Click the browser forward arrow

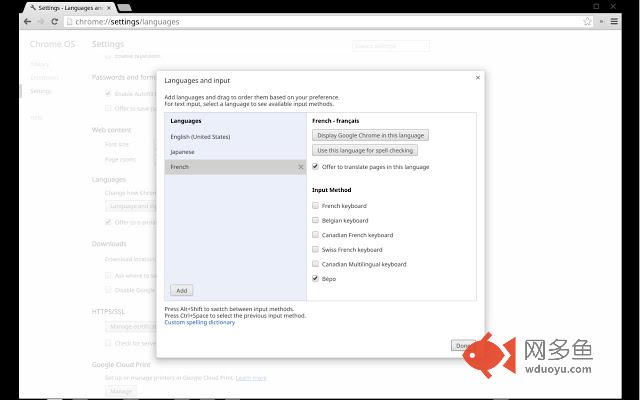(41, 21)
